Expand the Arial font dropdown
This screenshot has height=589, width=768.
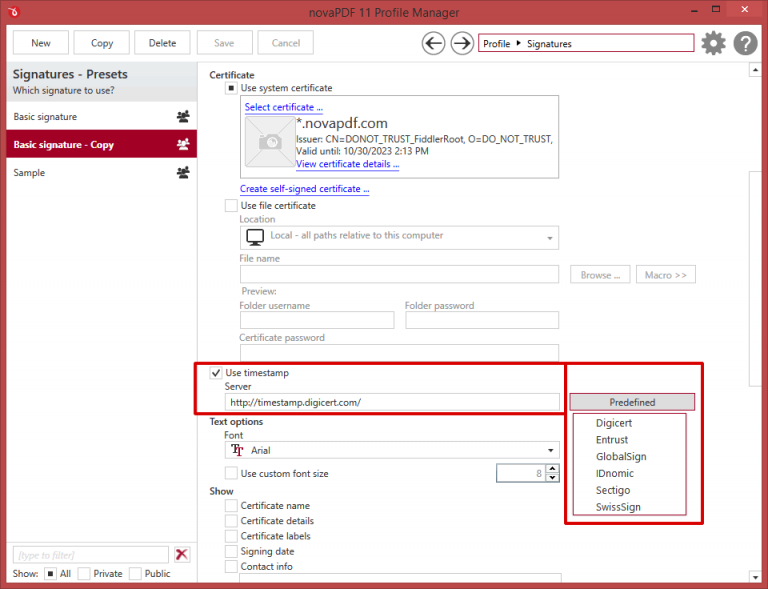point(550,451)
